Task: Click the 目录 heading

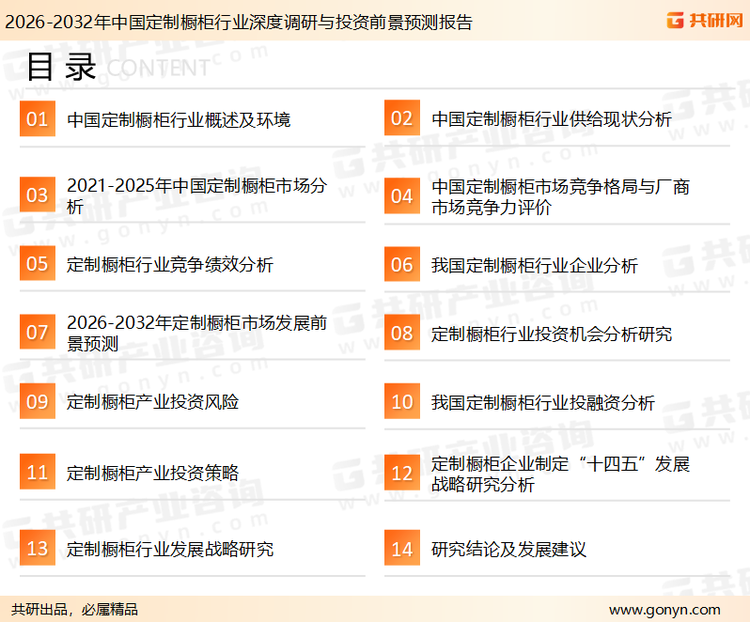Action: [x=61, y=67]
